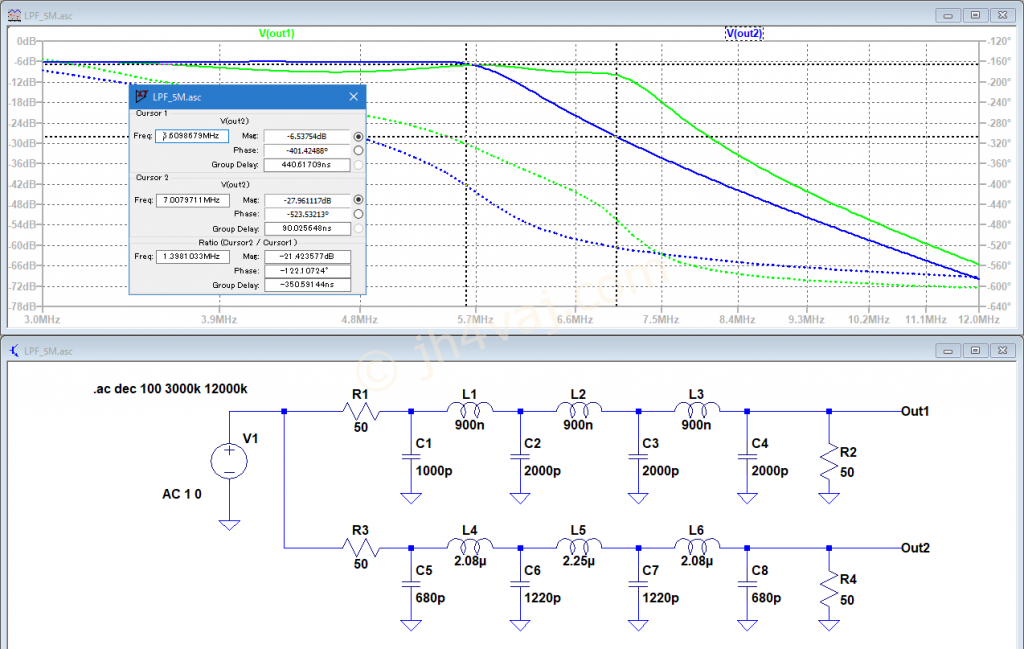Click the 5.7MHz frequency axis label
Image resolution: width=1024 pixels, height=649 pixels.
[x=475, y=319]
